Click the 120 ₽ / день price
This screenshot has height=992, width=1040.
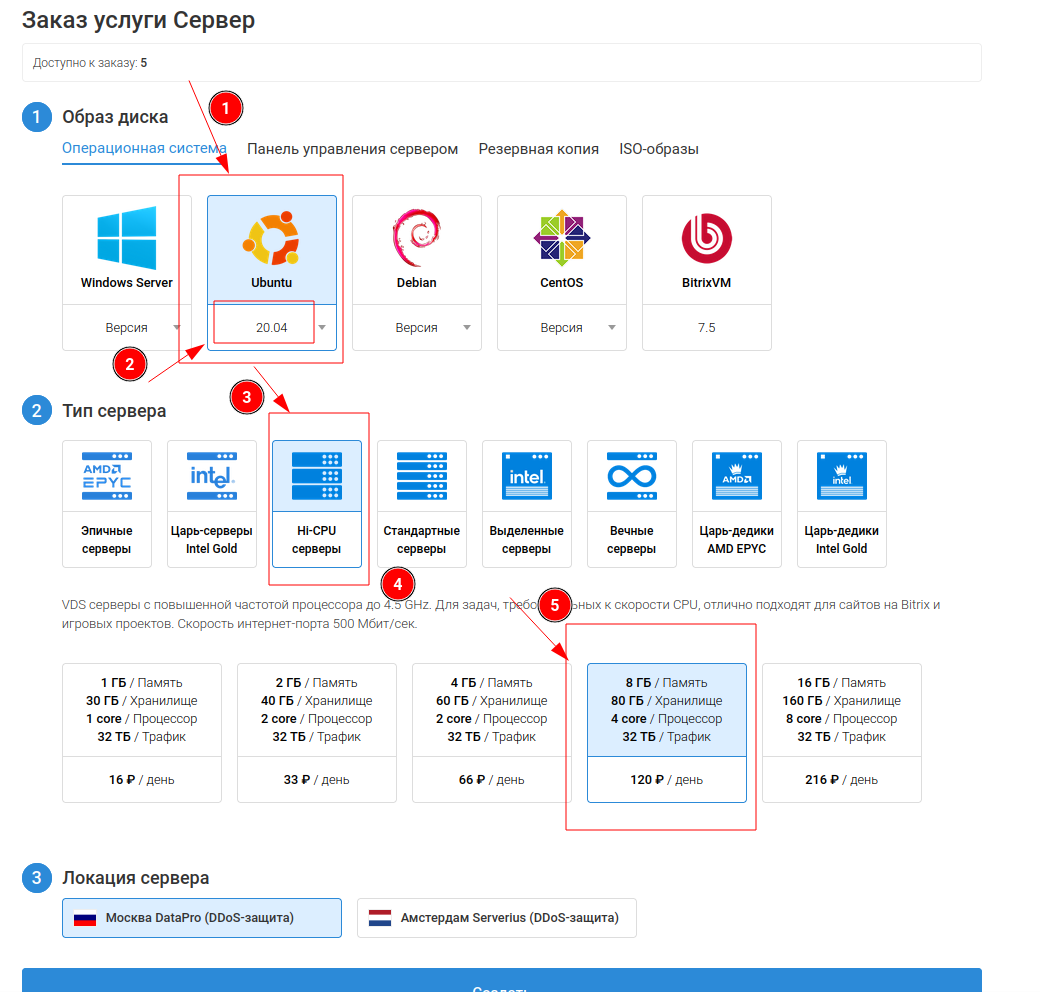click(x=667, y=780)
